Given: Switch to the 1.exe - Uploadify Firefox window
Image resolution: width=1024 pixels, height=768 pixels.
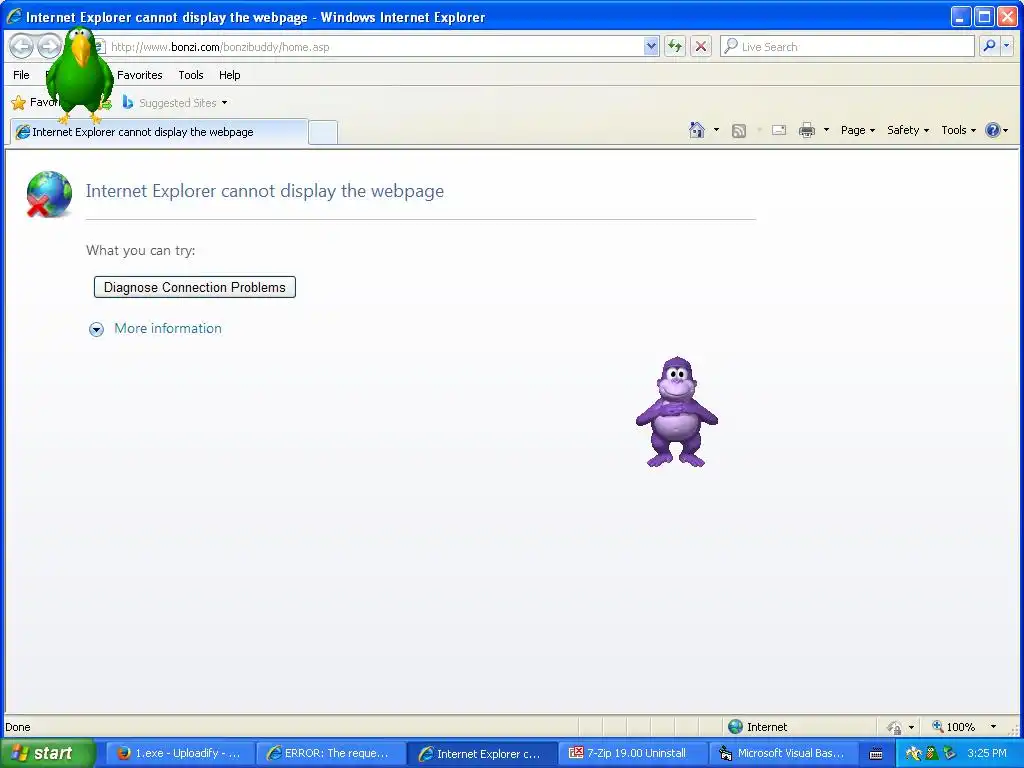Looking at the screenshot, I should point(179,753).
